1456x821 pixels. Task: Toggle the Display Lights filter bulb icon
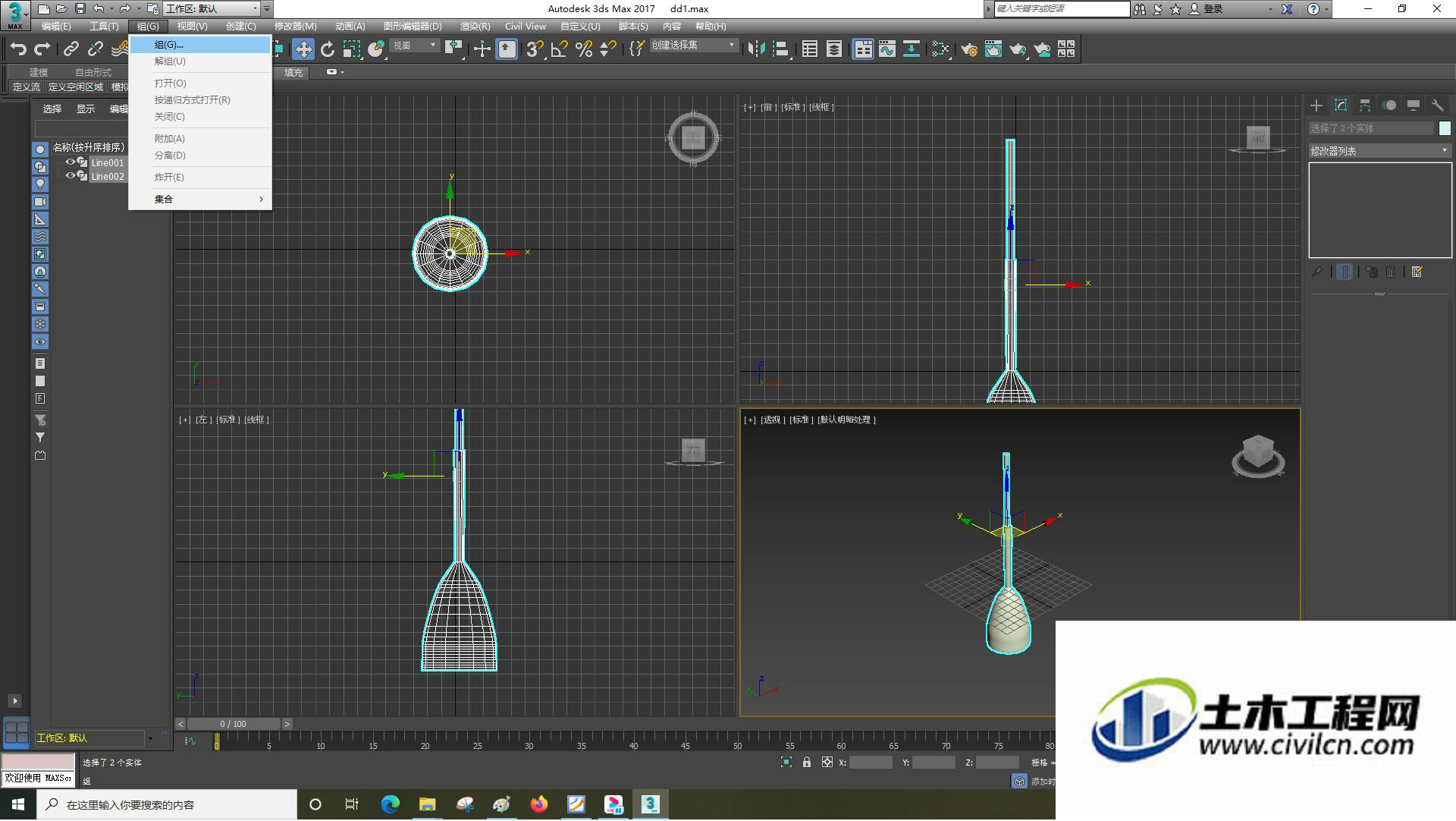(x=40, y=184)
